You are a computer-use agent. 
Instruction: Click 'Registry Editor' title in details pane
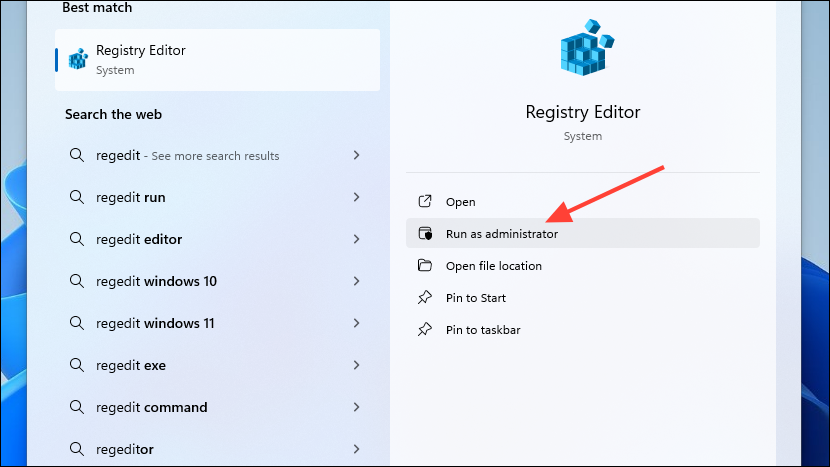click(583, 112)
